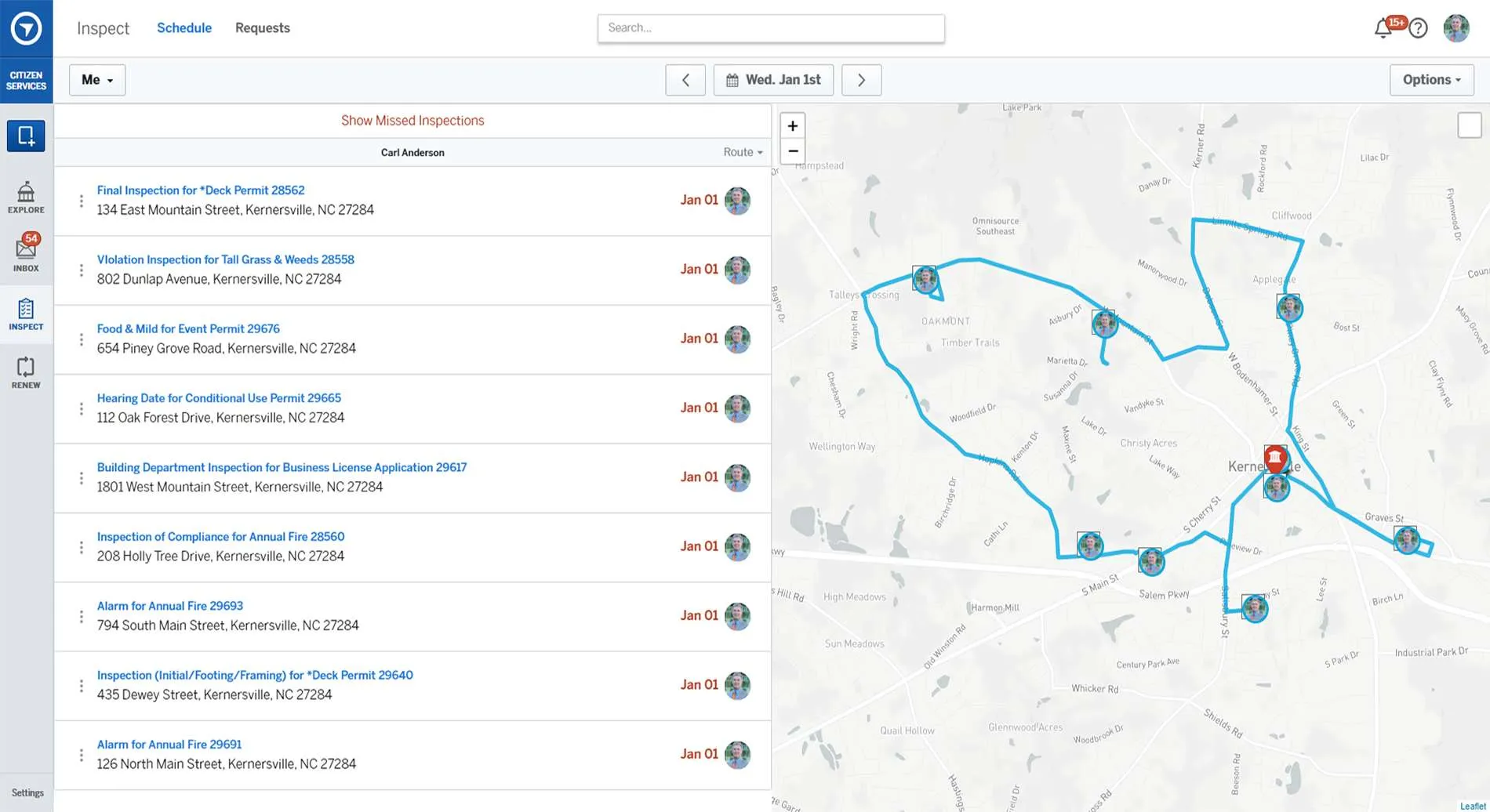Screen dimensions: 1490x812
Task: Open Settings in the sidebar
Action: 27,793
